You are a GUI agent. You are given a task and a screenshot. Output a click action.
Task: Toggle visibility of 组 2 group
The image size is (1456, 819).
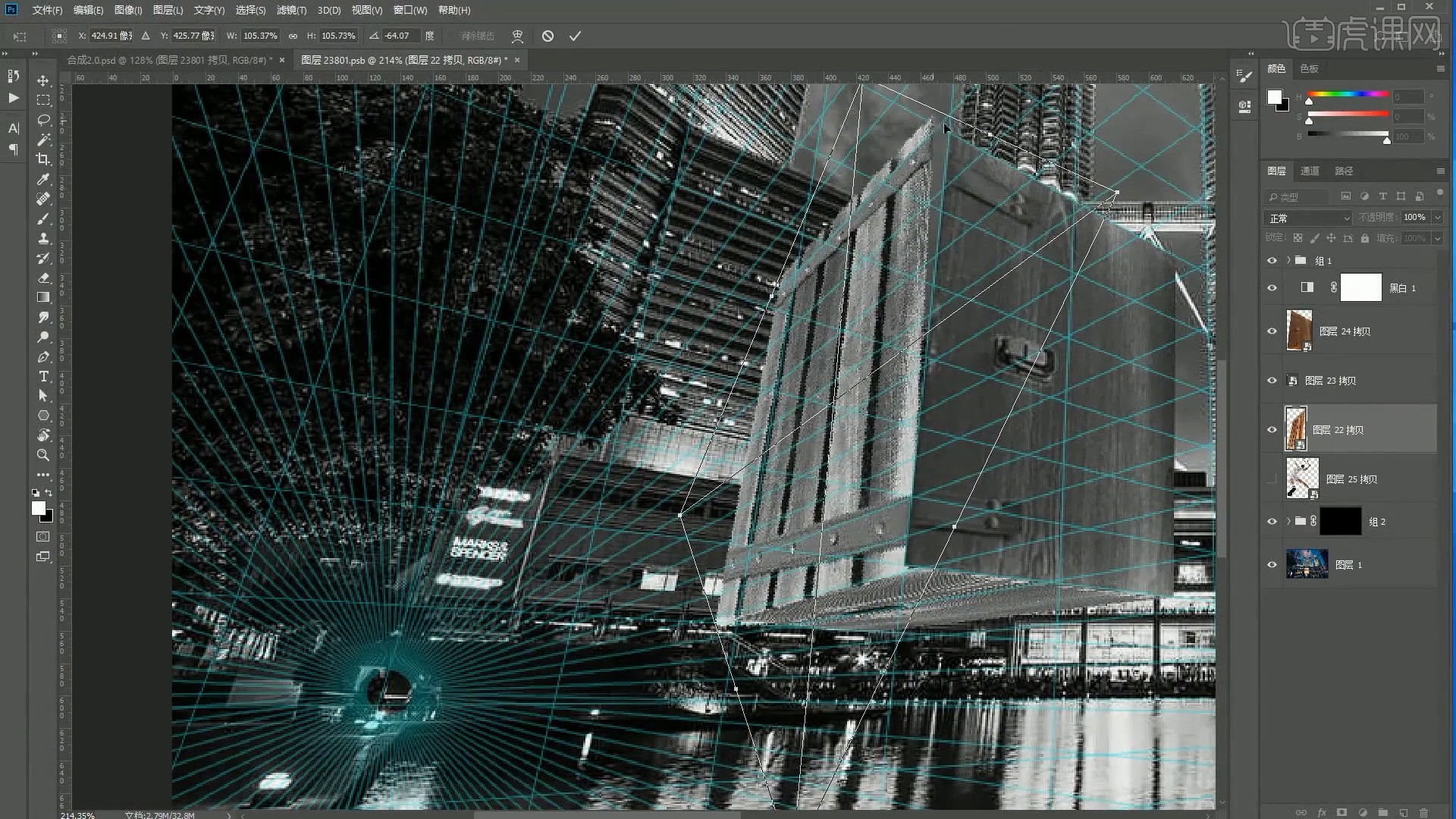point(1272,521)
